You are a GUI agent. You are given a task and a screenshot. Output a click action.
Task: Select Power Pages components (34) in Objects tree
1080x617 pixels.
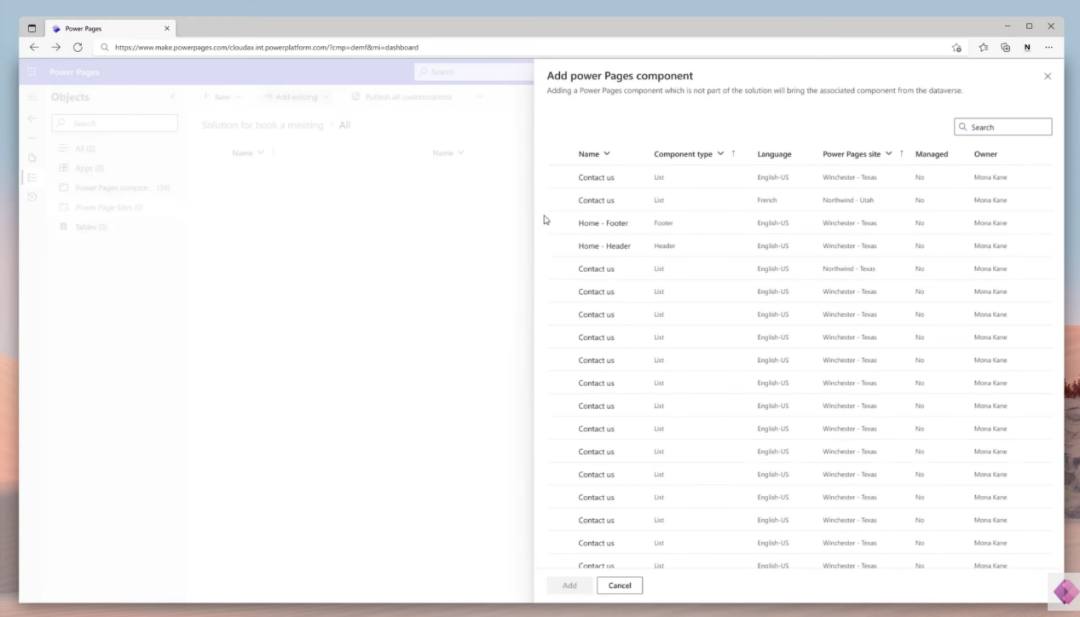point(122,188)
